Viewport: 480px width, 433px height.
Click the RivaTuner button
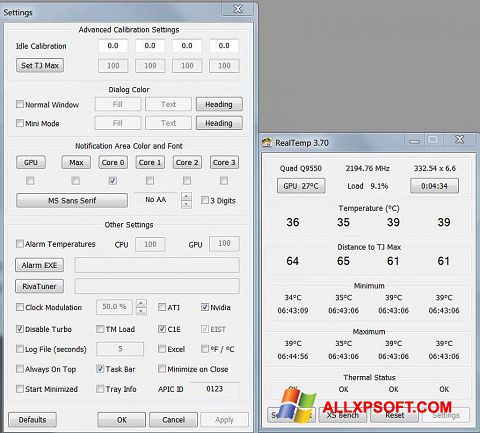pos(39,286)
